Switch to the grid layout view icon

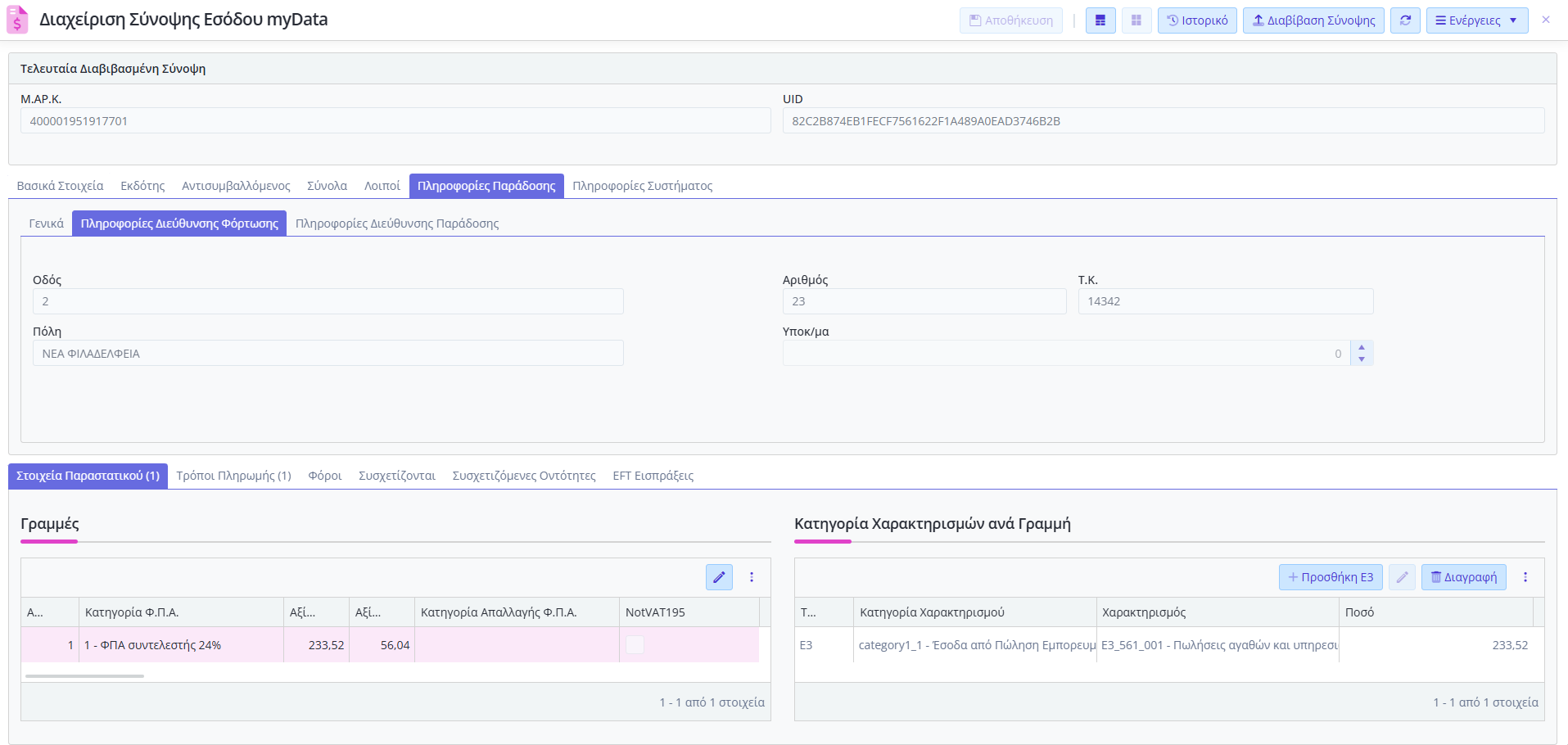(1136, 20)
